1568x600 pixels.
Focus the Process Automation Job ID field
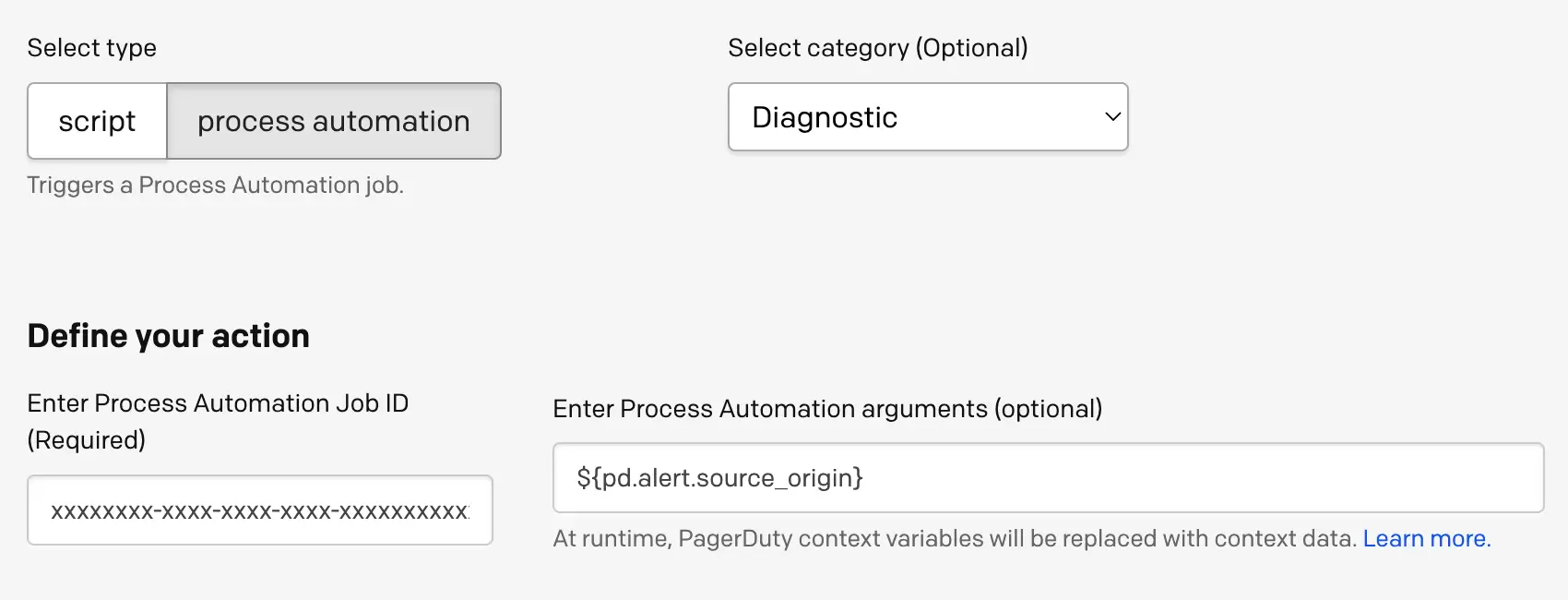[260, 510]
